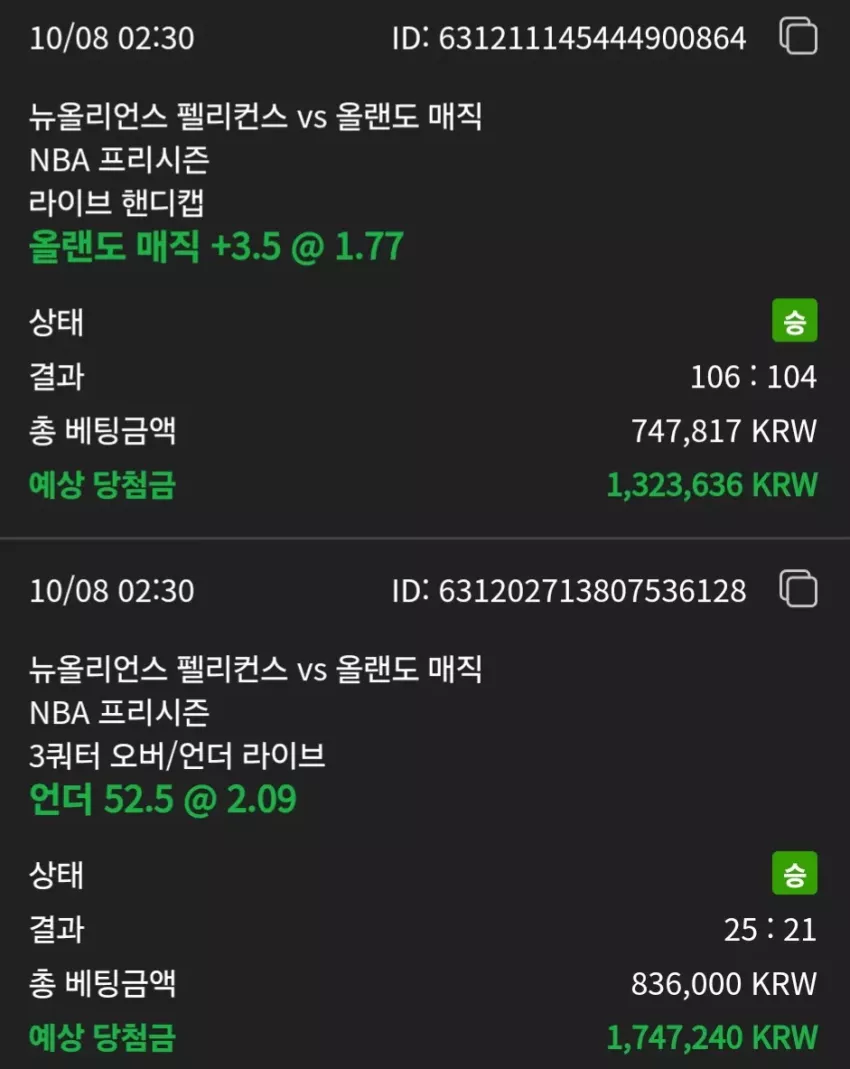Tap the 747,817 KRW bet amount

(x=724, y=431)
